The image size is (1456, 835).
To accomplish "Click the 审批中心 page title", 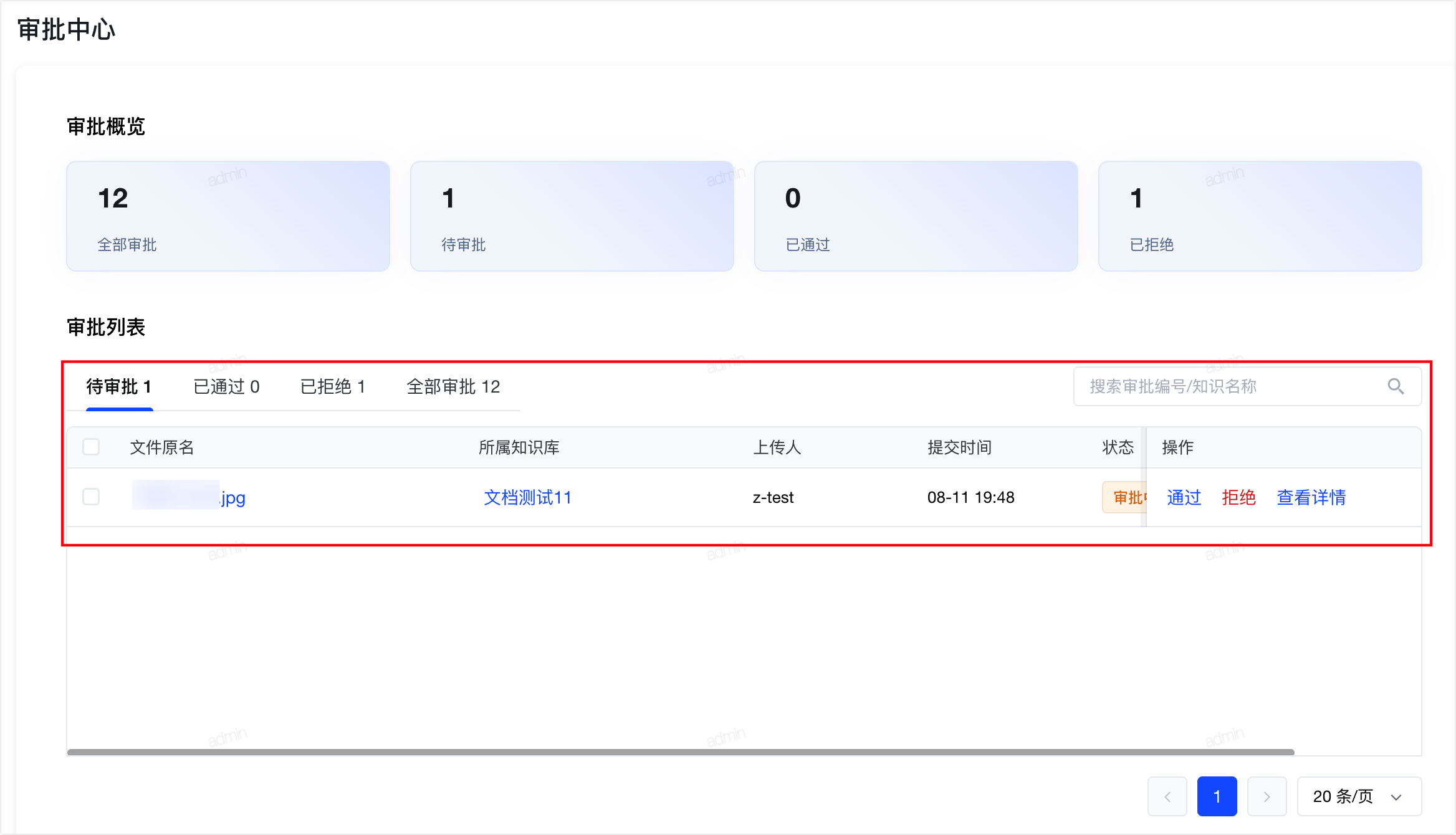I will (67, 29).
